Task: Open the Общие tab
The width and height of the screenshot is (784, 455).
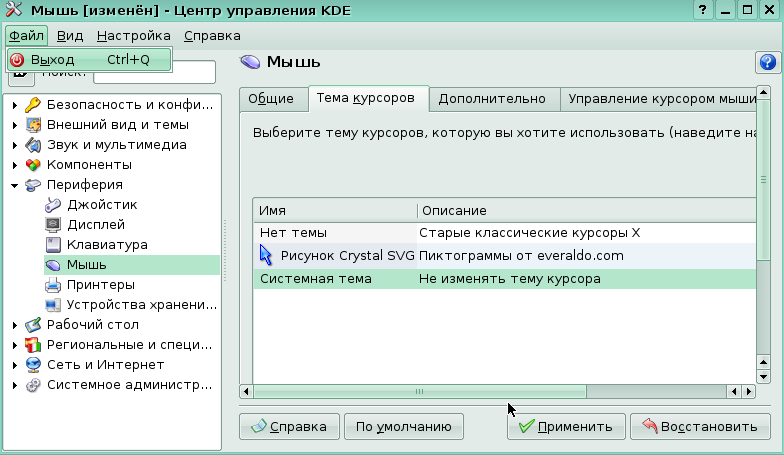Action: pyautogui.click(x=271, y=98)
